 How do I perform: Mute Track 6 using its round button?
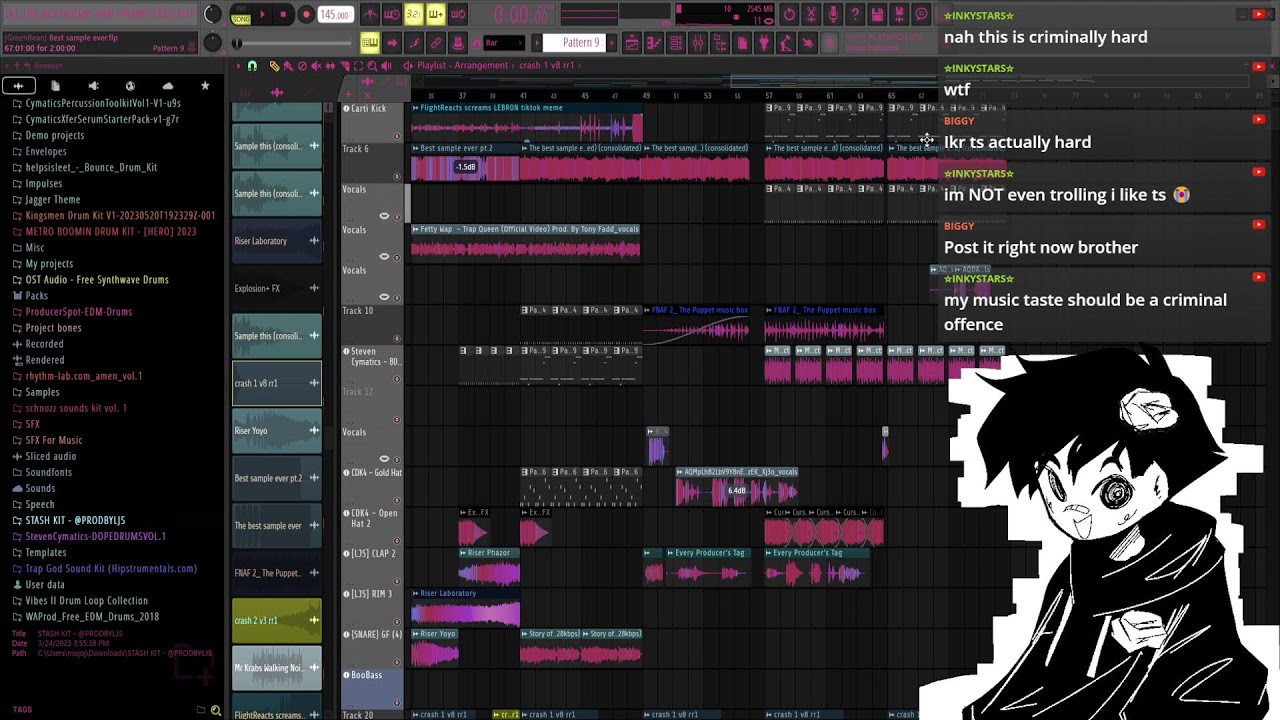pos(397,176)
